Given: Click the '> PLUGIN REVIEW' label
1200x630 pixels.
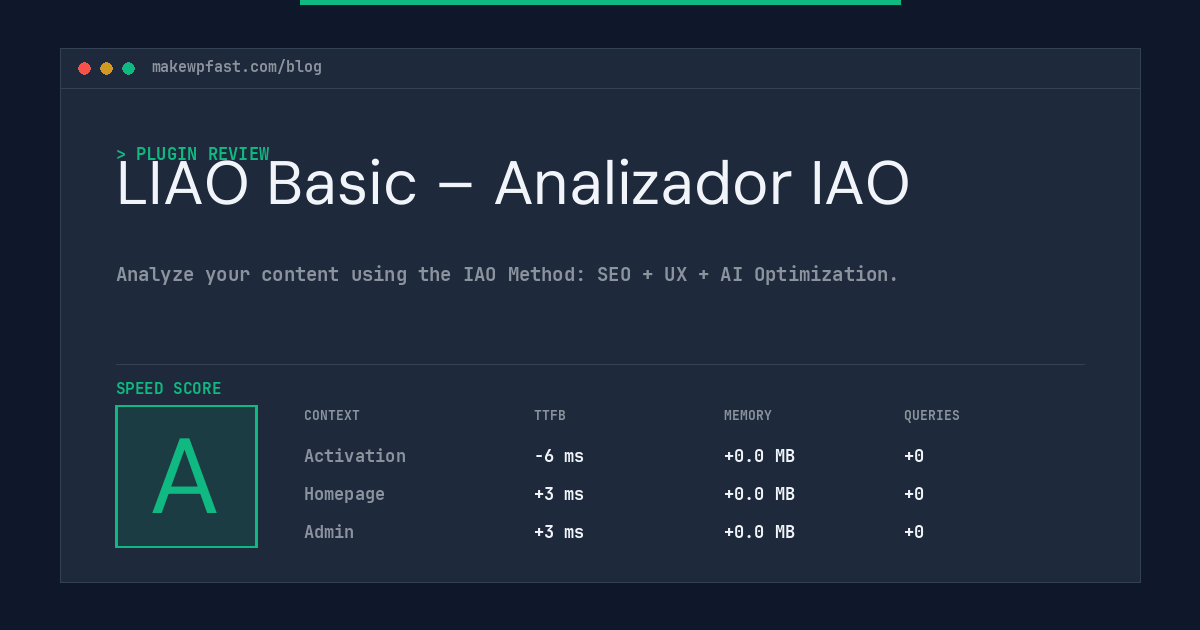Looking at the screenshot, I should pyautogui.click(x=193, y=154).
